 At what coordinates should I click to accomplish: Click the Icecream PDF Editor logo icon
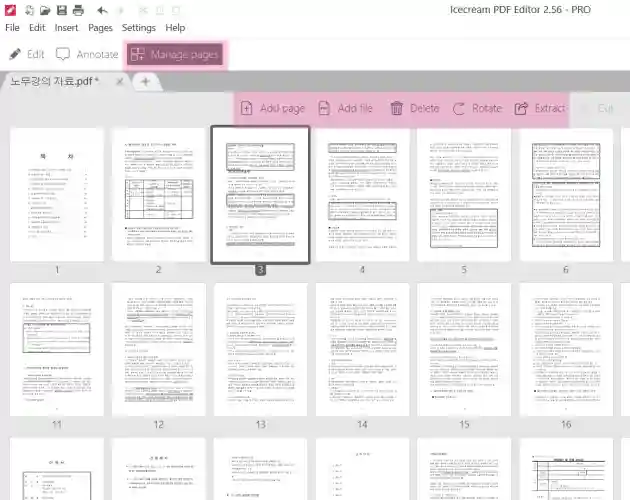10,10
